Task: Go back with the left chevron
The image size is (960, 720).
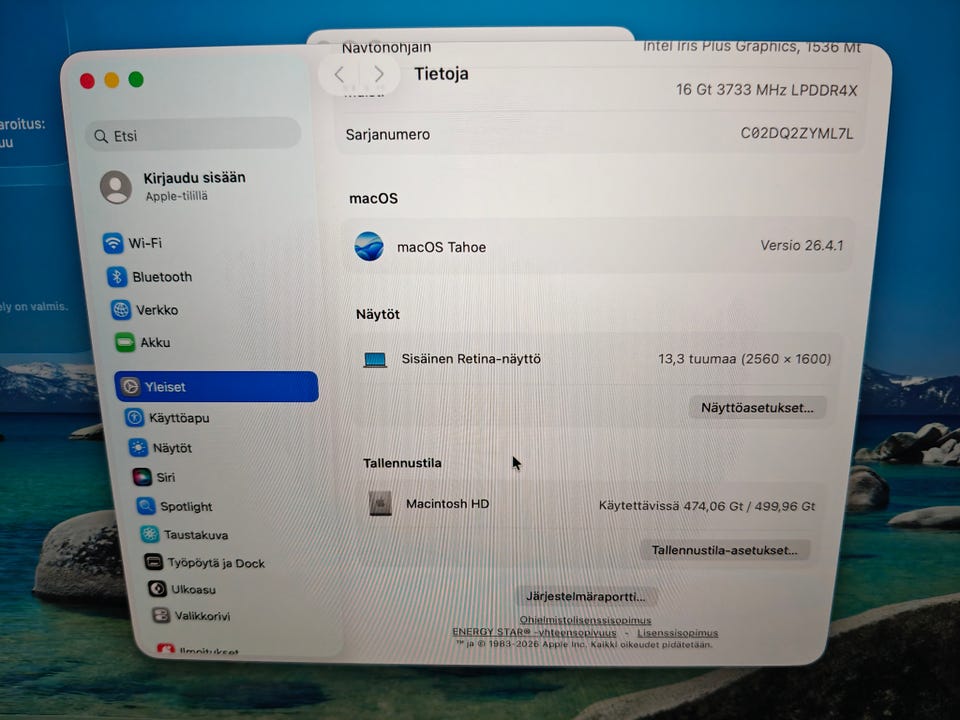Action: tap(339, 75)
